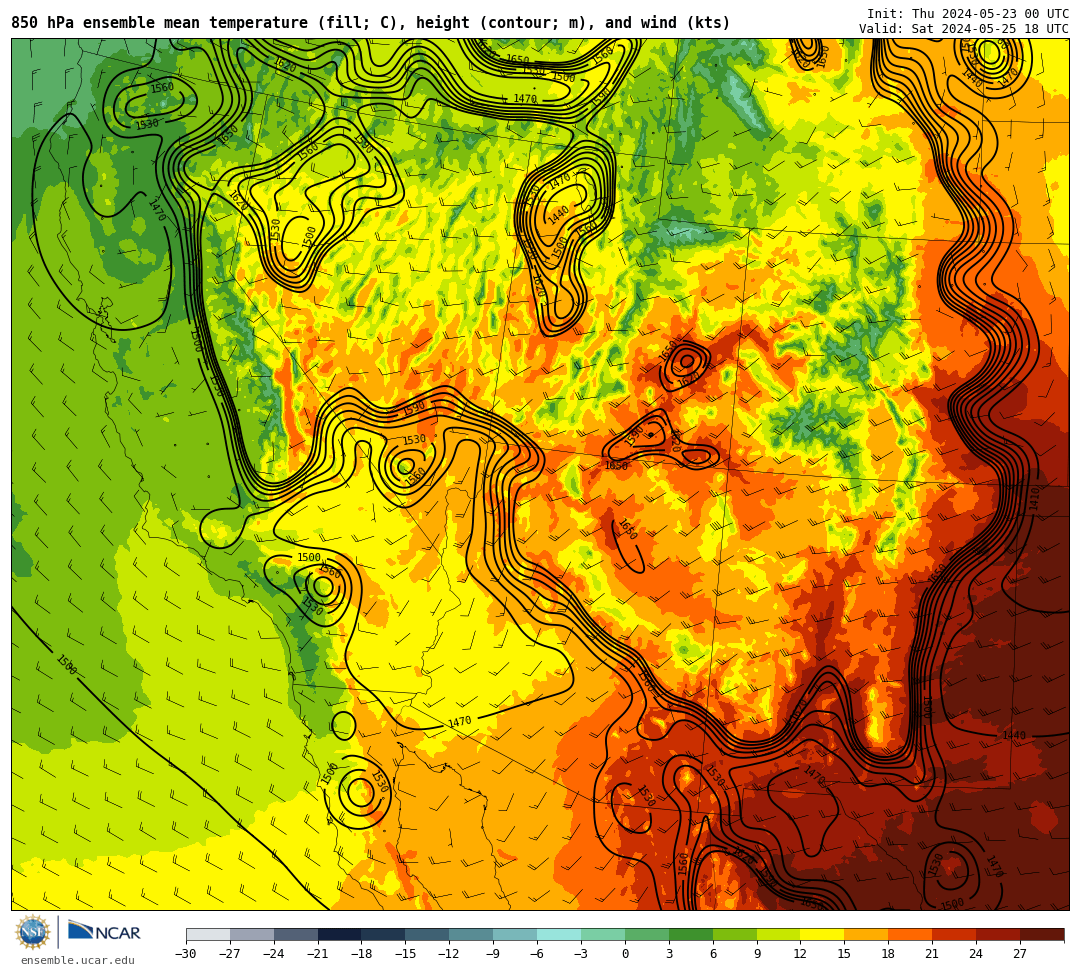Pick the green colorbar swatch between 0 and 3
The image size is (1080, 973).
[647, 934]
